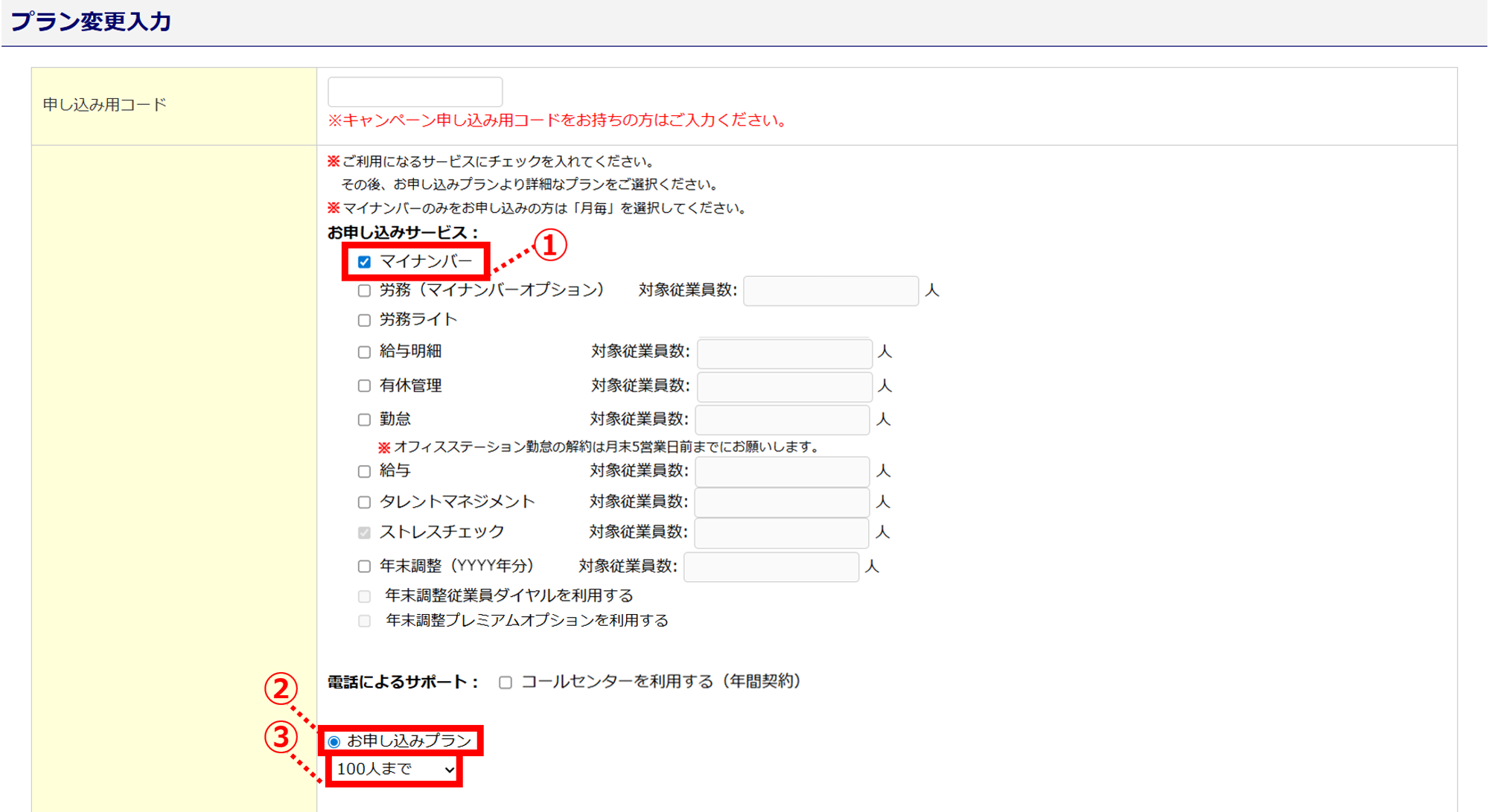Click the タレントマネジメント 対象従業員数 field
This screenshot has height=812, width=1489.
tap(782, 502)
